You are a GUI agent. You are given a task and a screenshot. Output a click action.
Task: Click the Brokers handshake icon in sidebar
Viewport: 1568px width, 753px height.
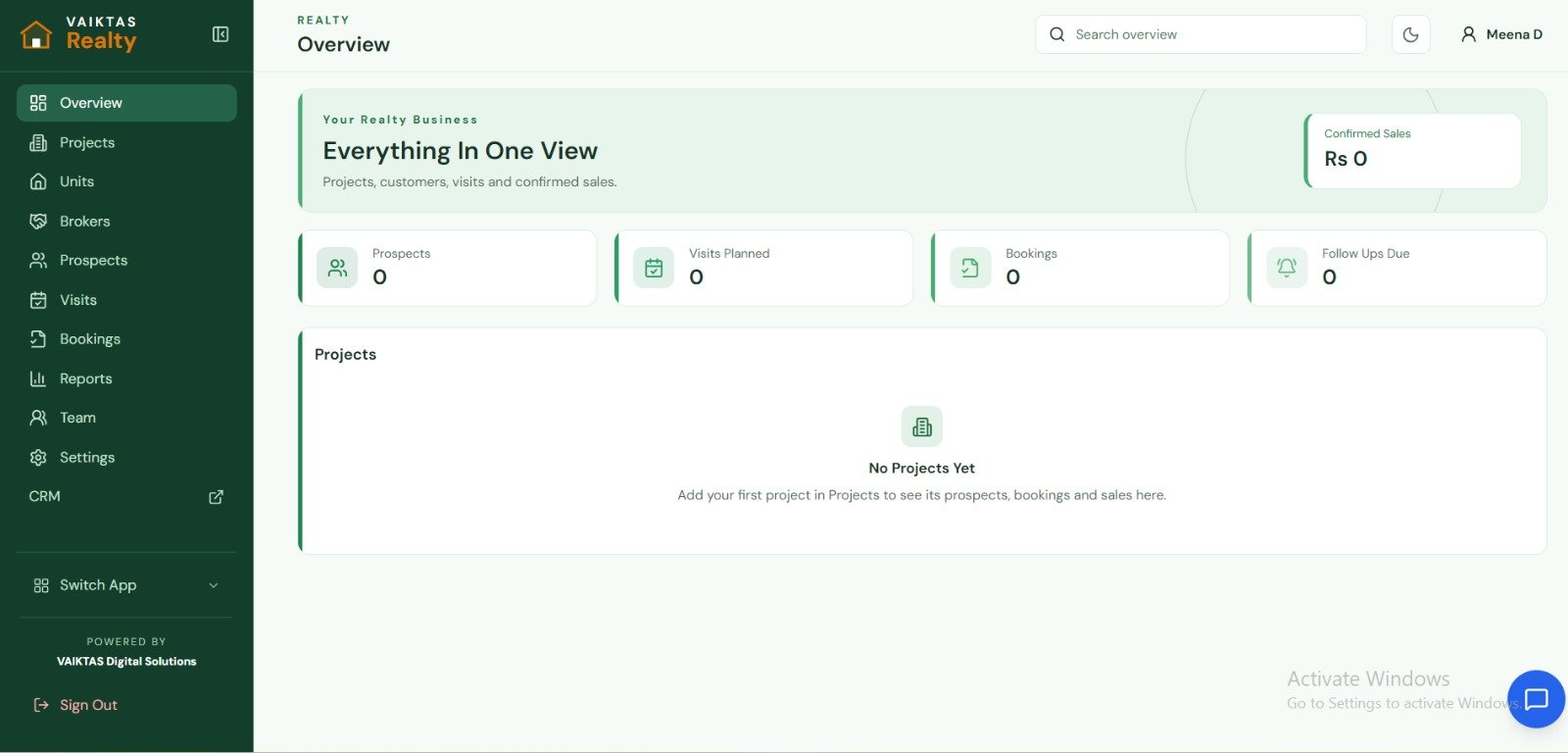click(38, 222)
